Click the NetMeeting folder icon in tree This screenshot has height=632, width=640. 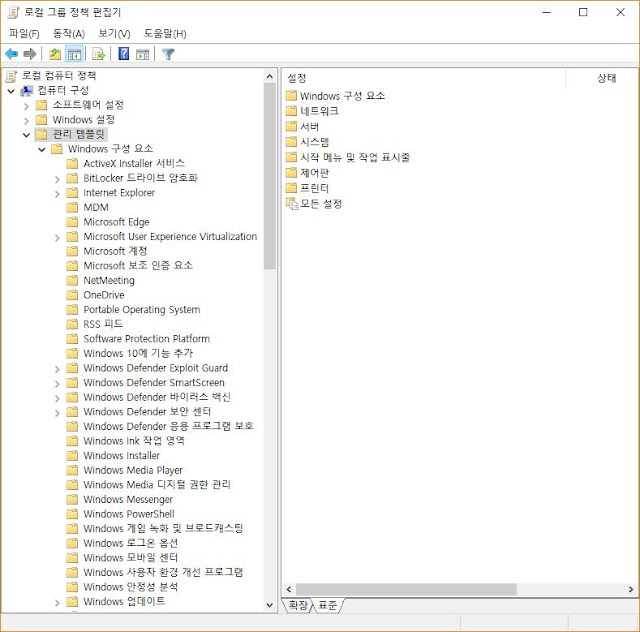click(72, 280)
